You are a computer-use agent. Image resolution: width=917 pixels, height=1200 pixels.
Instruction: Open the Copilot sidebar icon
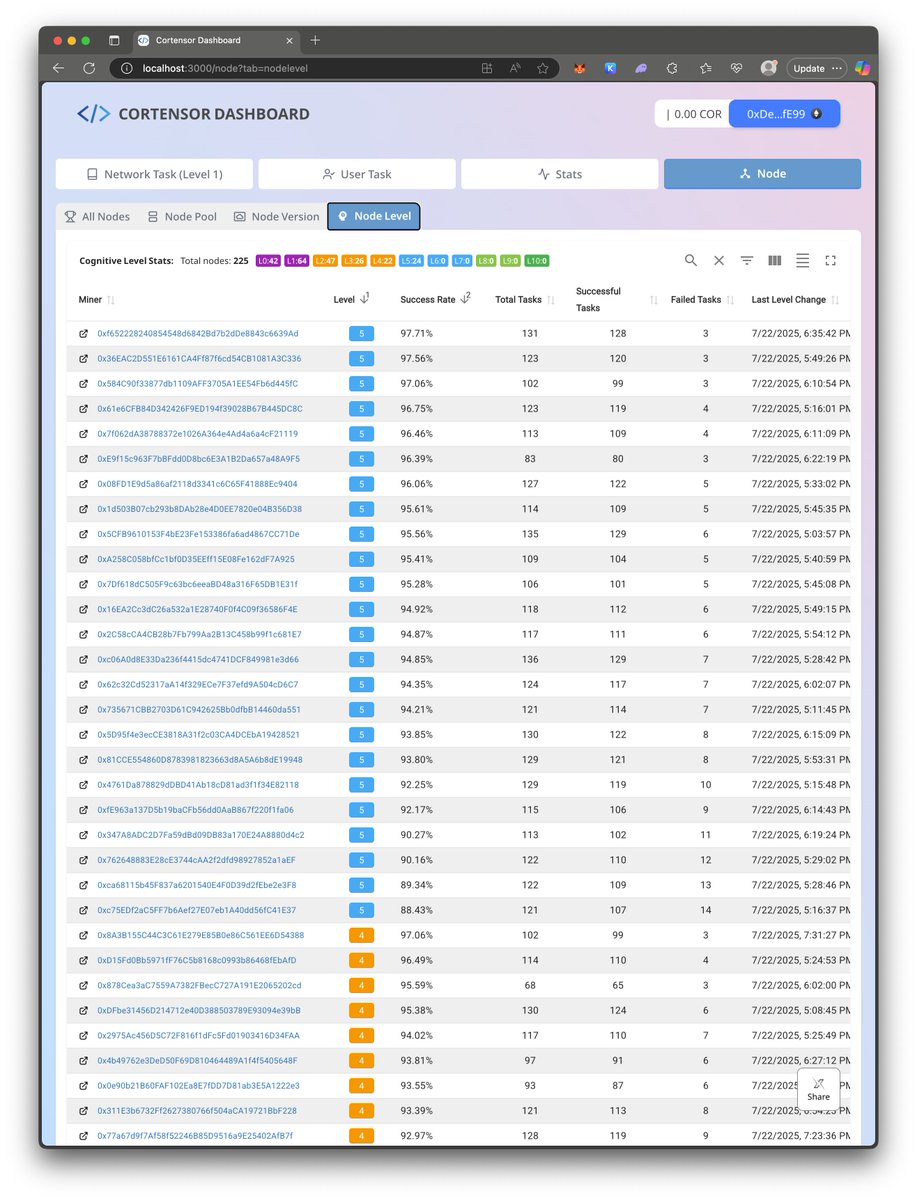pos(862,68)
